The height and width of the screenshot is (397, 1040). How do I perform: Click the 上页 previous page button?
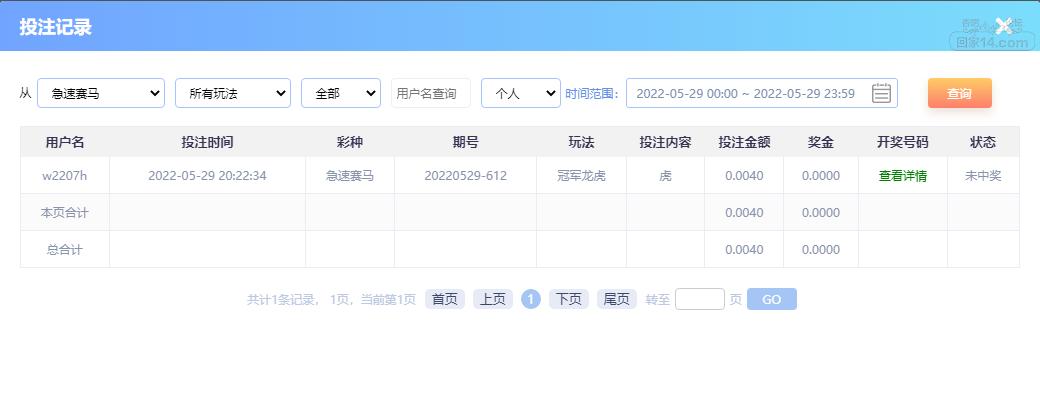(x=493, y=300)
